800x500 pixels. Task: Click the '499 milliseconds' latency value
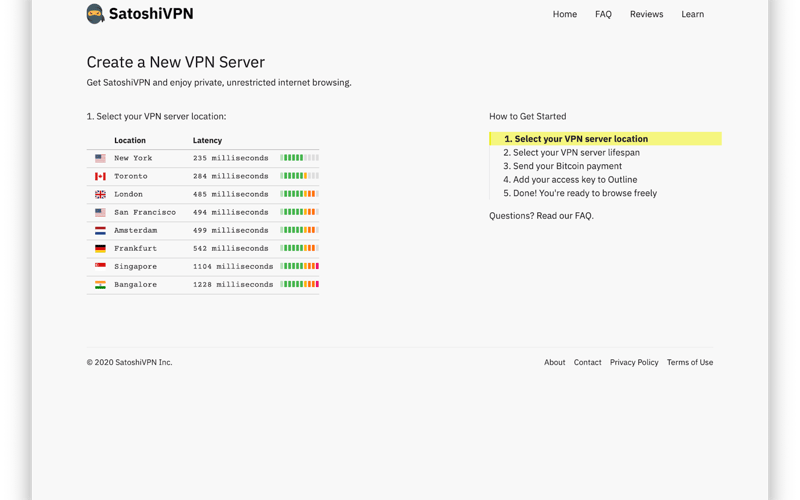(x=231, y=231)
